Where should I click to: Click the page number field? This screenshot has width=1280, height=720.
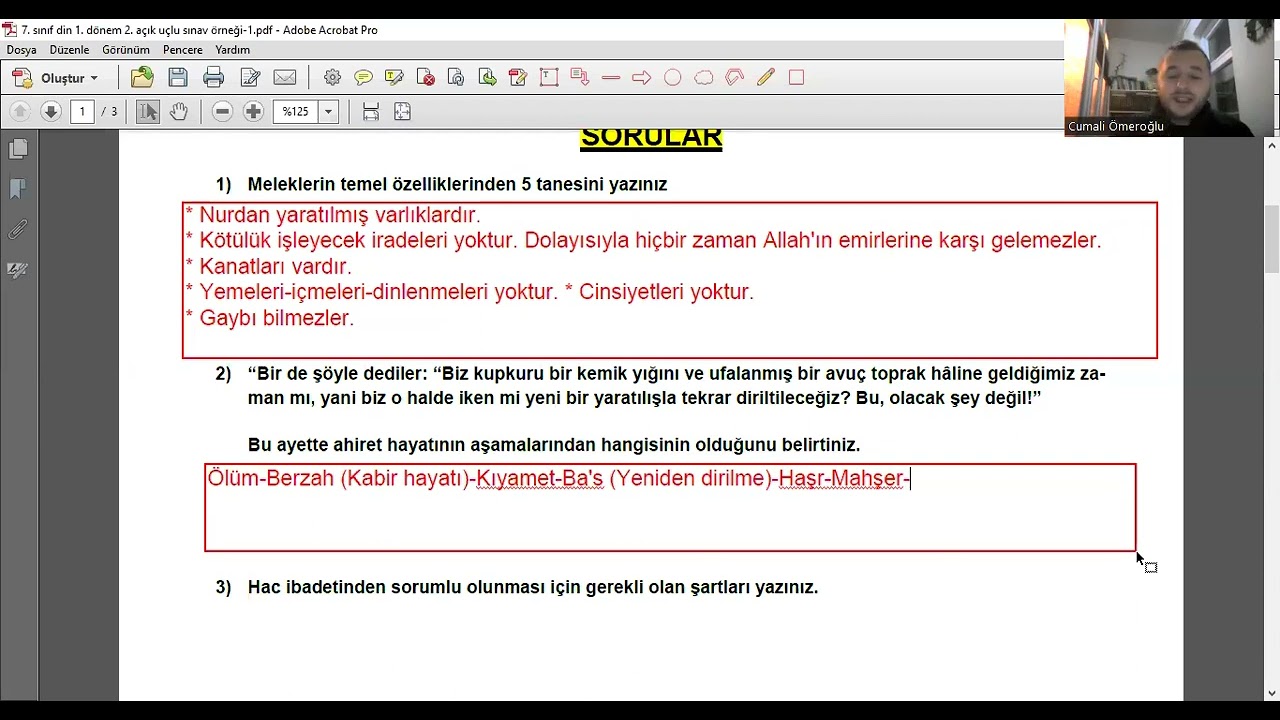[x=82, y=111]
